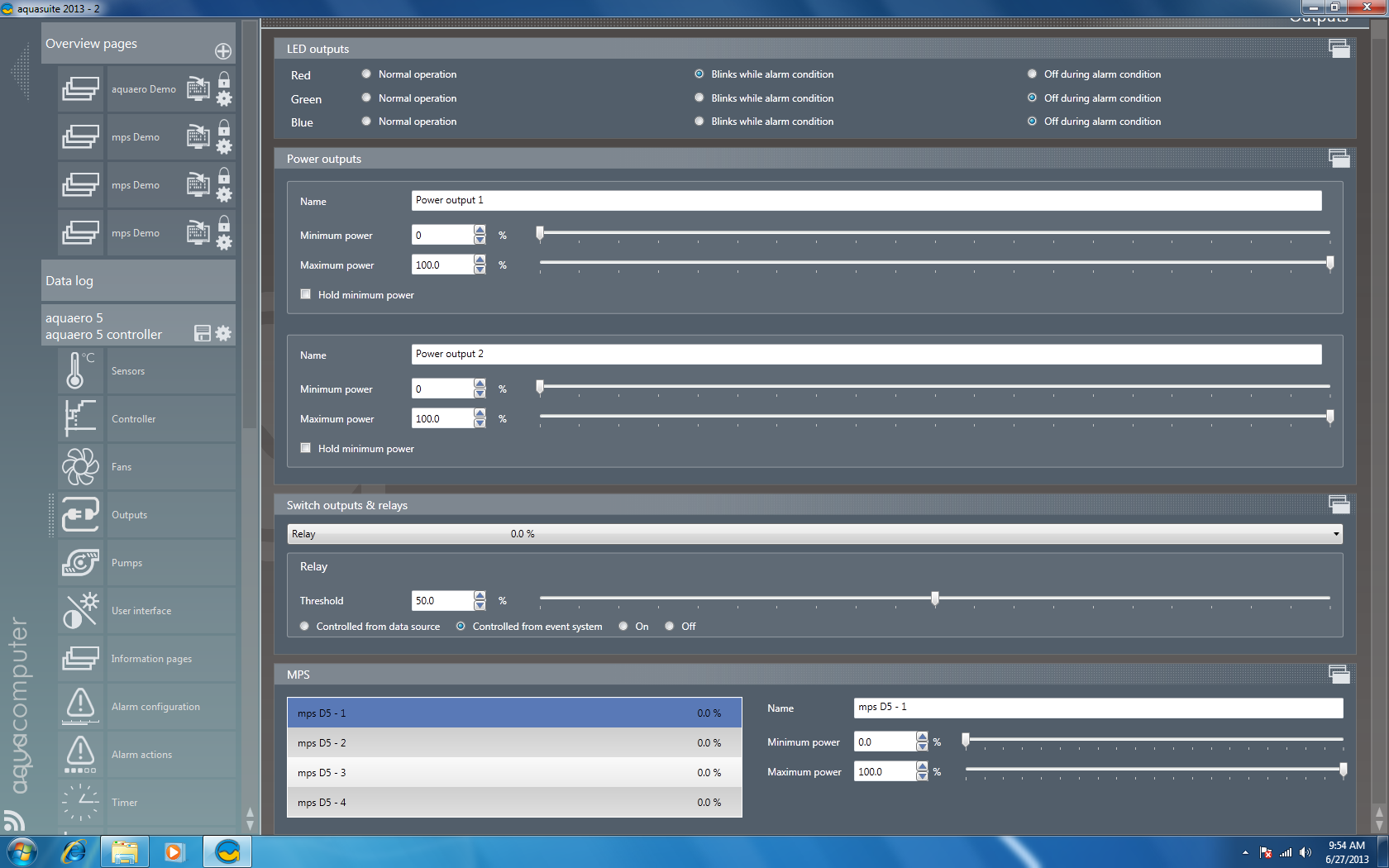
Task: Open the Timer clock icon
Action: 79,802
